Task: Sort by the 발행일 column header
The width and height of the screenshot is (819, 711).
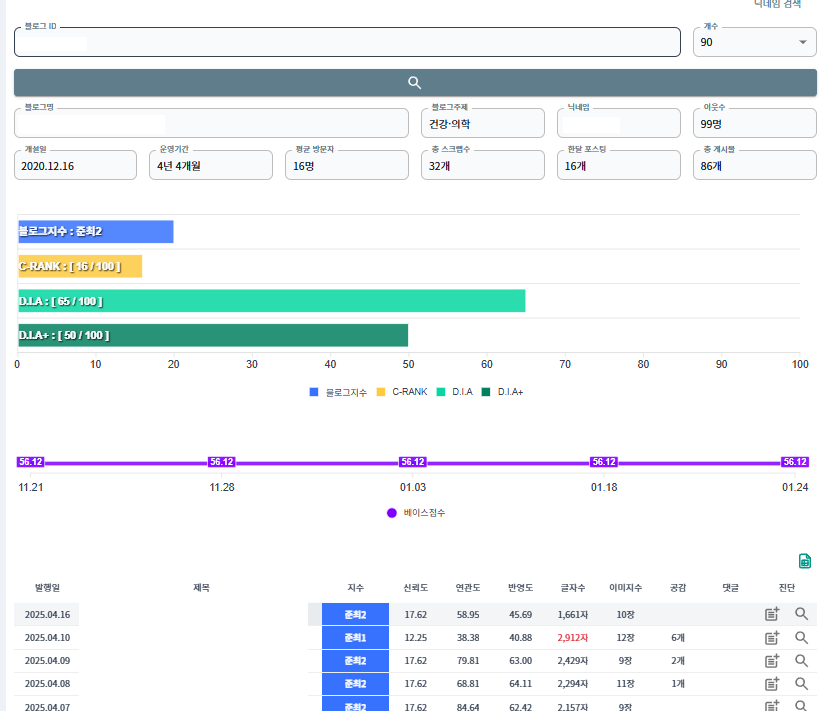Action: tap(47, 588)
